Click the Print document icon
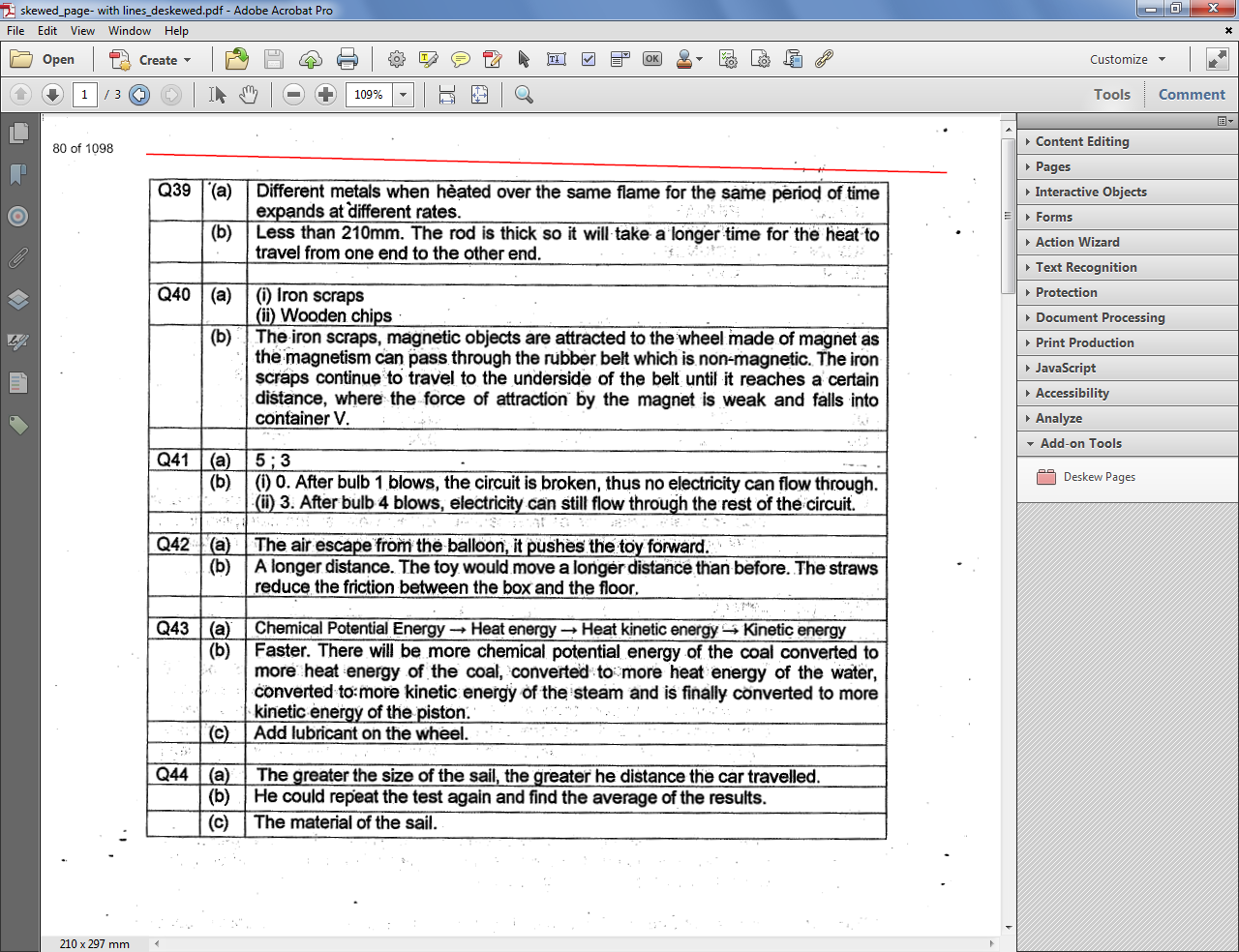1239x952 pixels. (x=348, y=59)
